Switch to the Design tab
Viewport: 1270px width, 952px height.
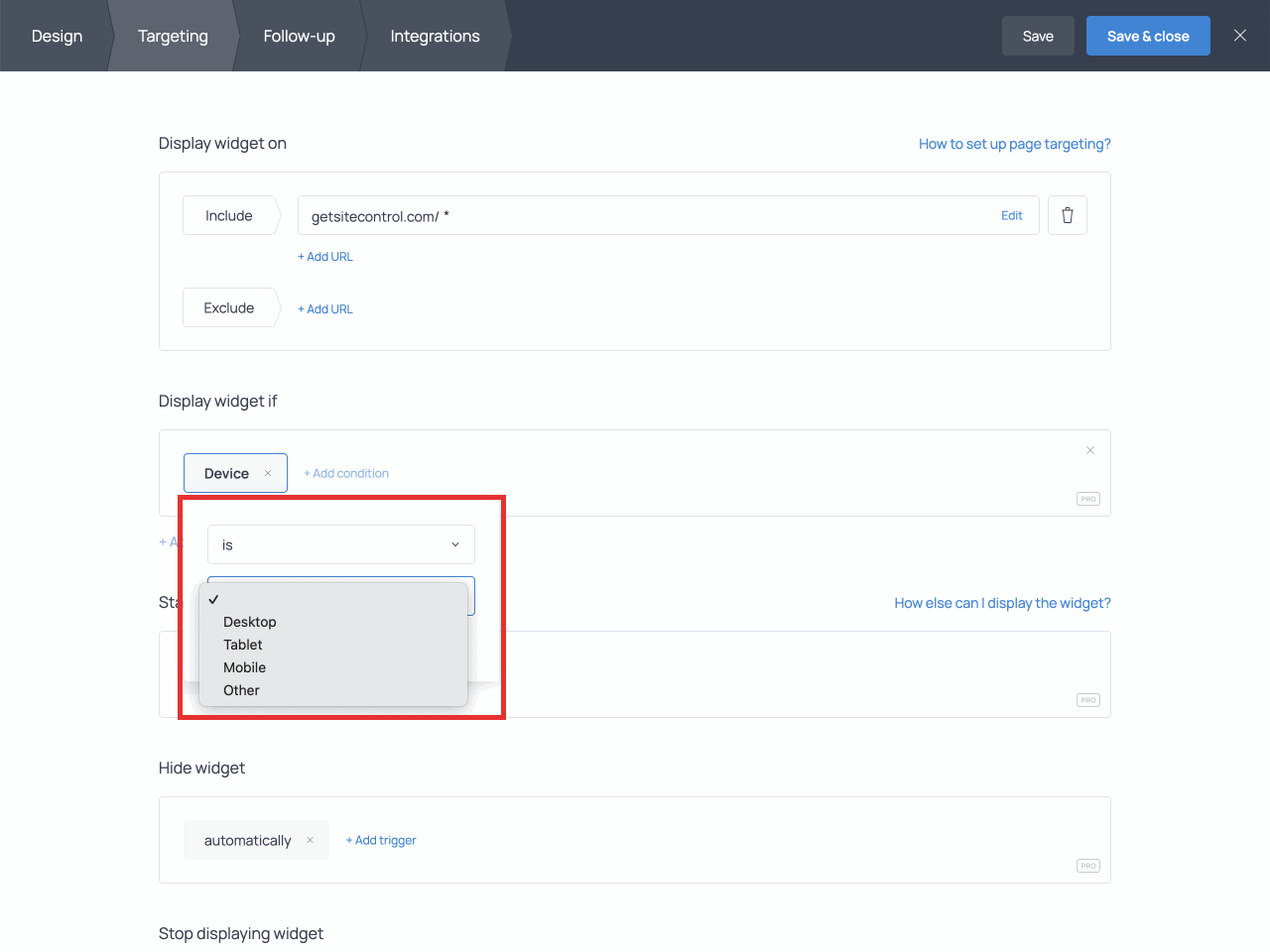pos(57,36)
